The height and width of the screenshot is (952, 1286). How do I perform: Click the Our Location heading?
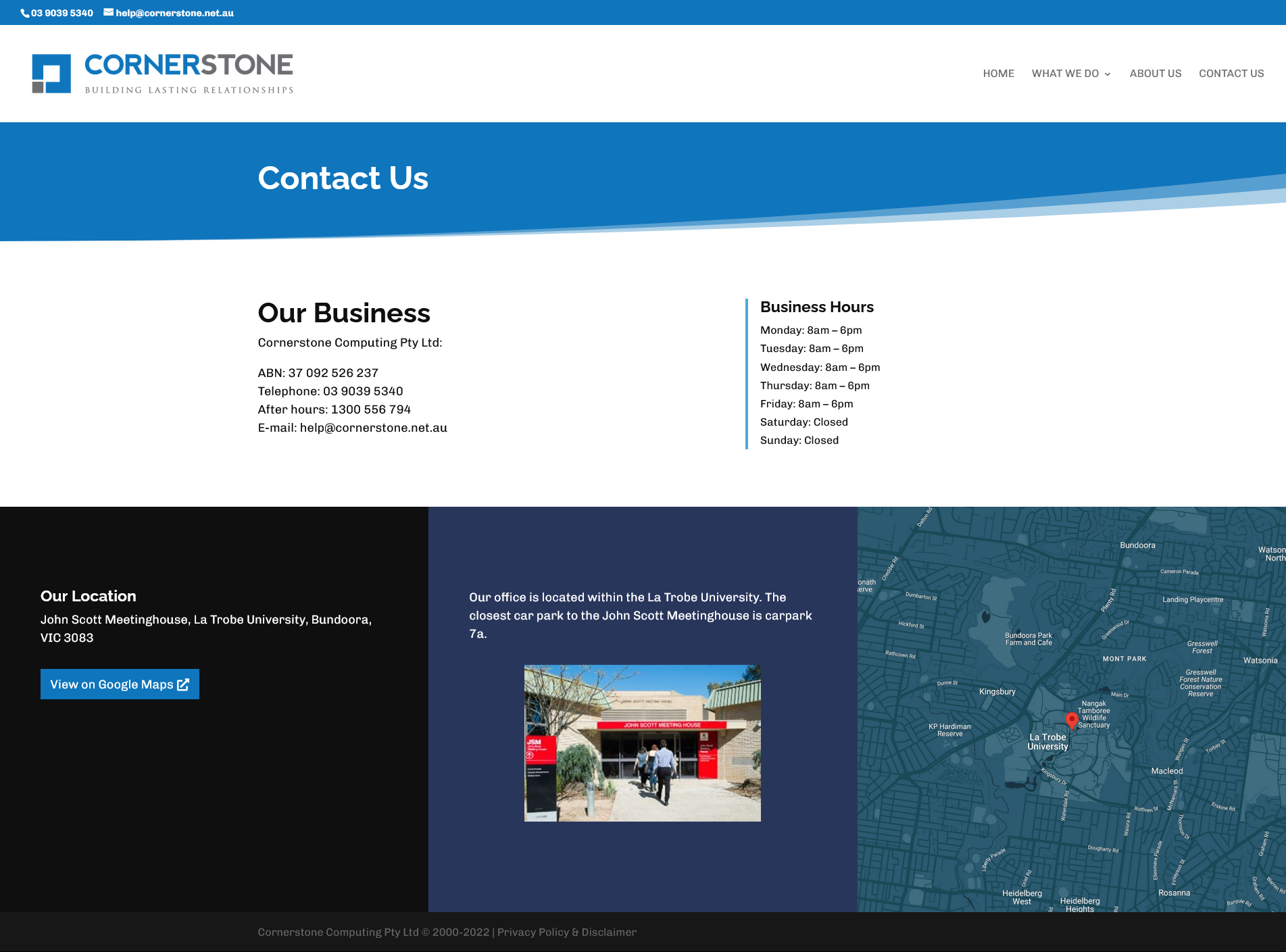pyautogui.click(x=89, y=596)
